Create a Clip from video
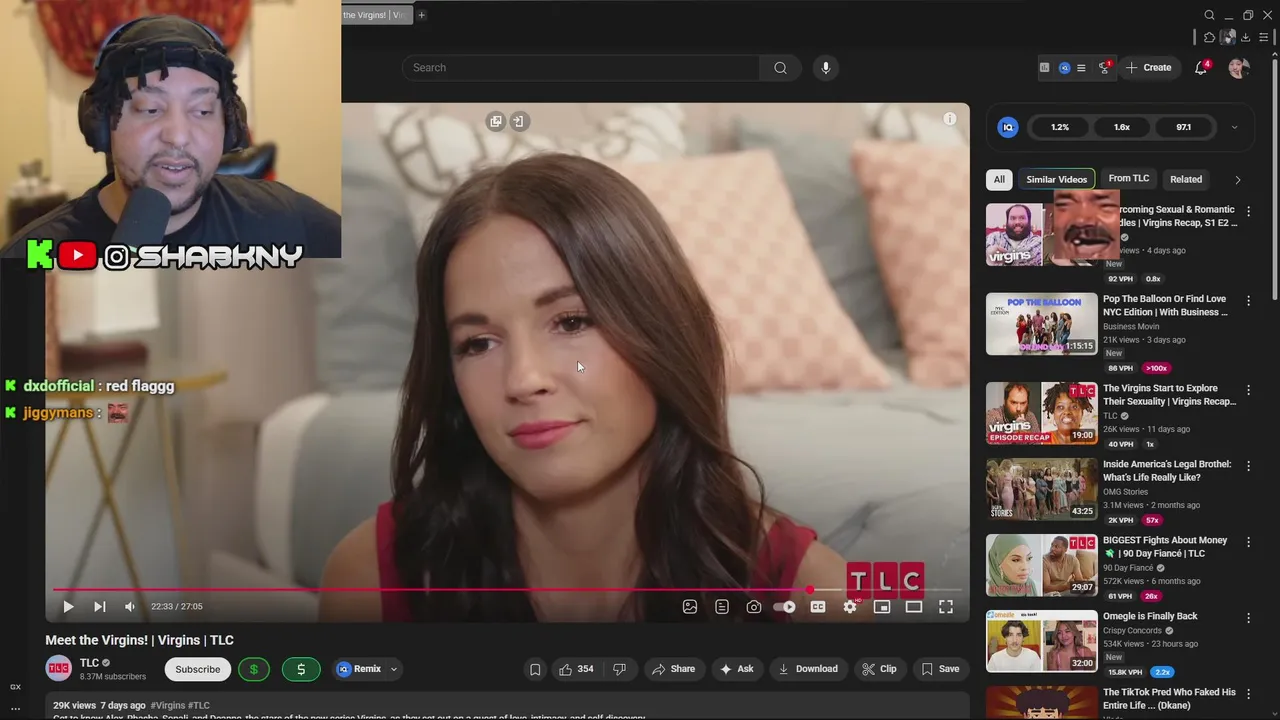The image size is (1280, 720). tap(879, 669)
